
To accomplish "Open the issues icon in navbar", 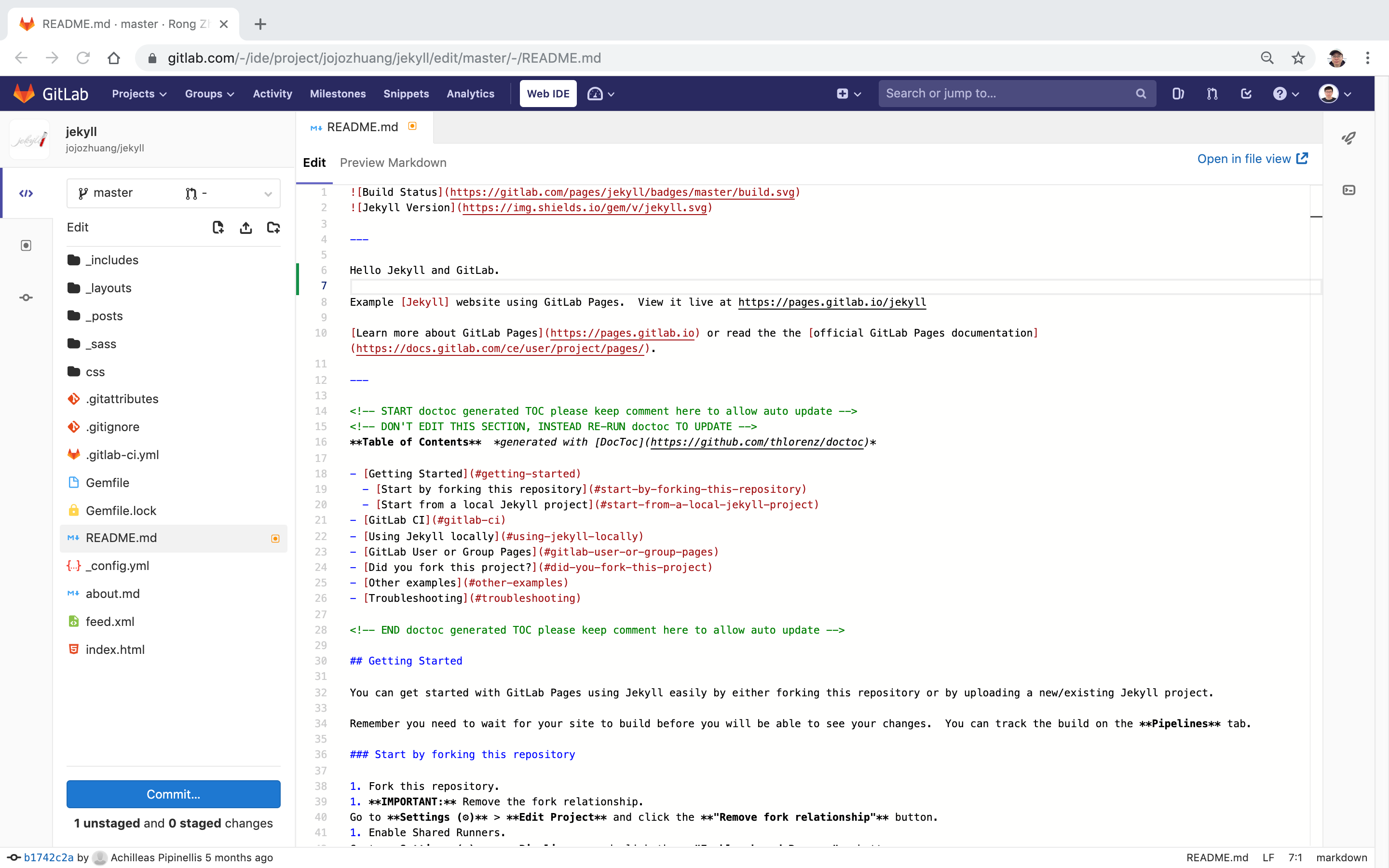I will [1178, 94].
